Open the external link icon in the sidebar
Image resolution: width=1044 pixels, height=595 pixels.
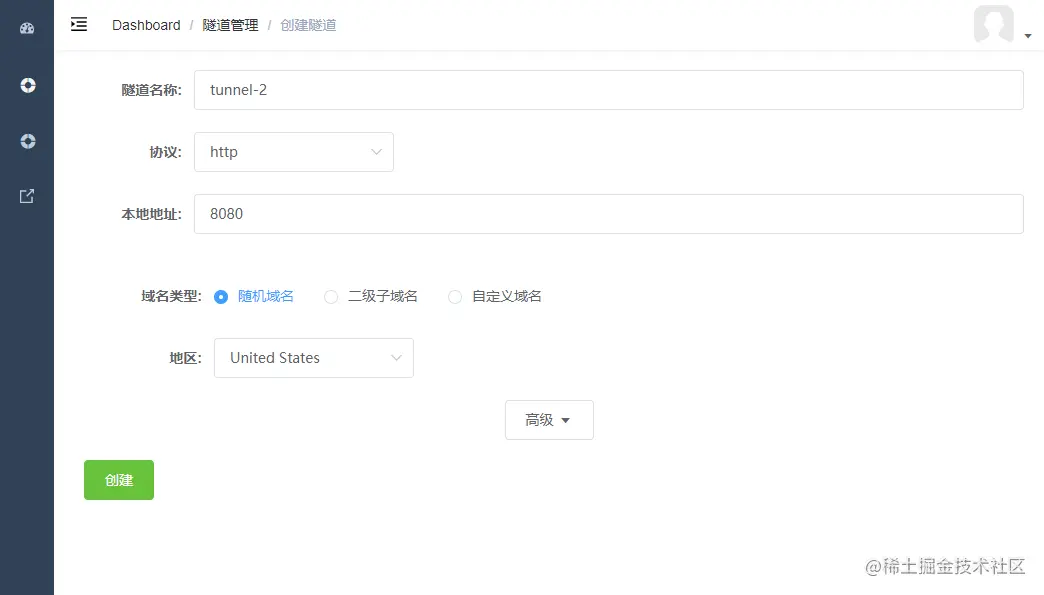coord(27,196)
